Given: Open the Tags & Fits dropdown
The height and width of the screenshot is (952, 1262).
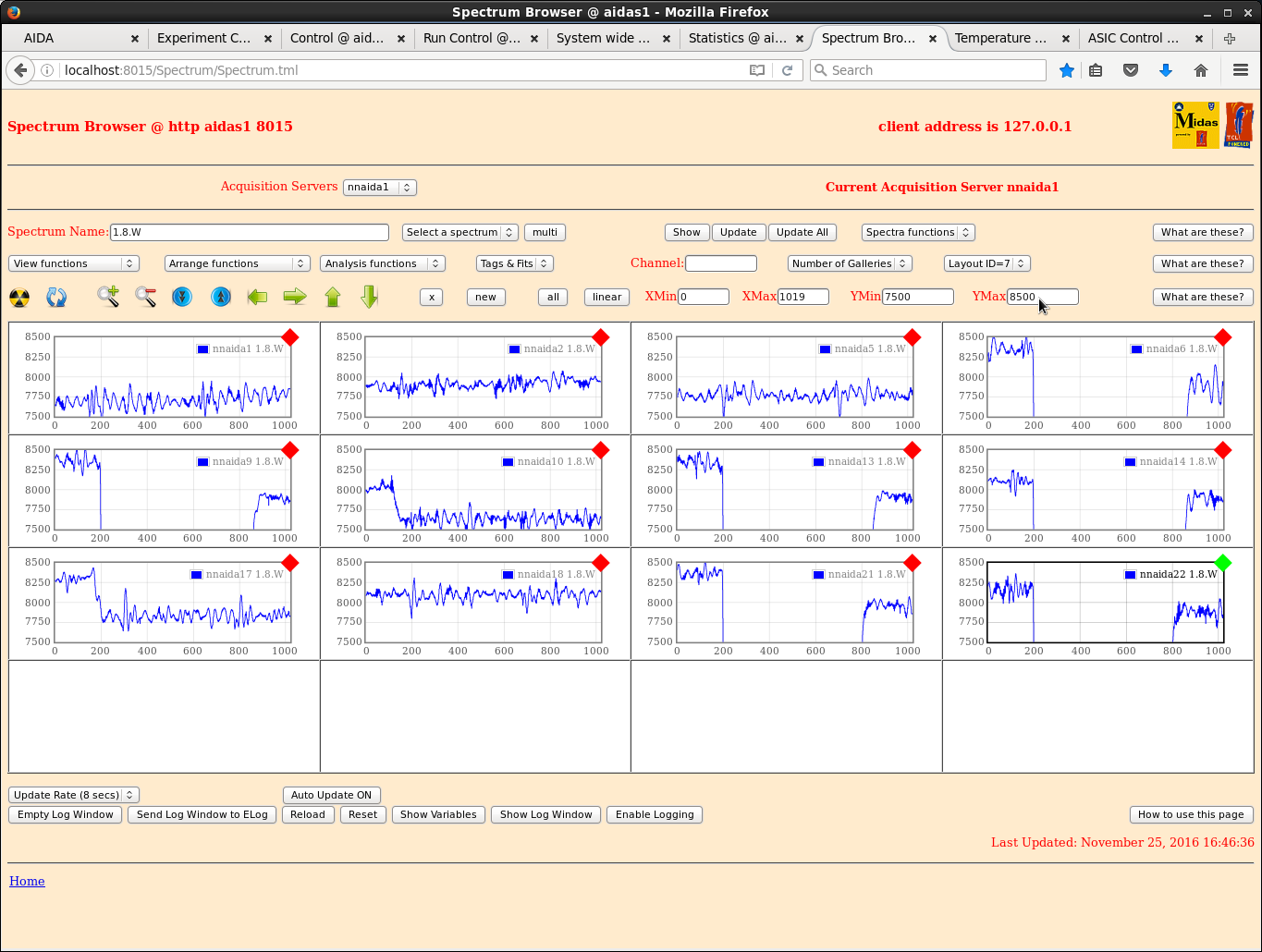Looking at the screenshot, I should tap(515, 263).
